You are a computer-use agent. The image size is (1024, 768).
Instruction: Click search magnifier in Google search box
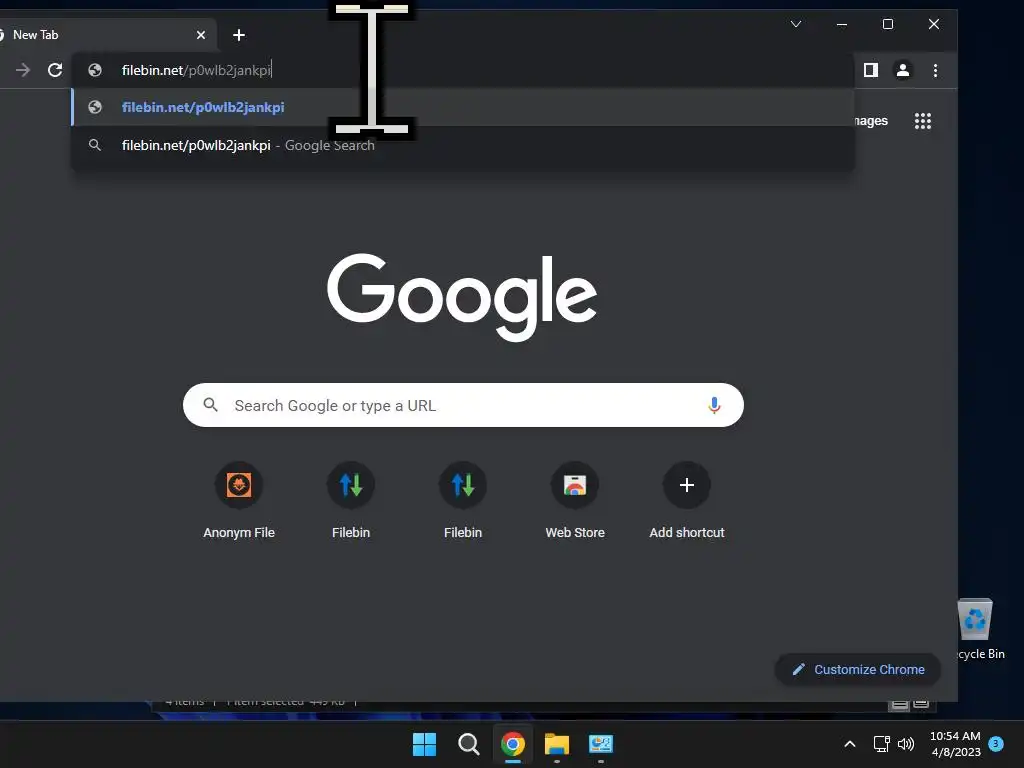point(210,405)
